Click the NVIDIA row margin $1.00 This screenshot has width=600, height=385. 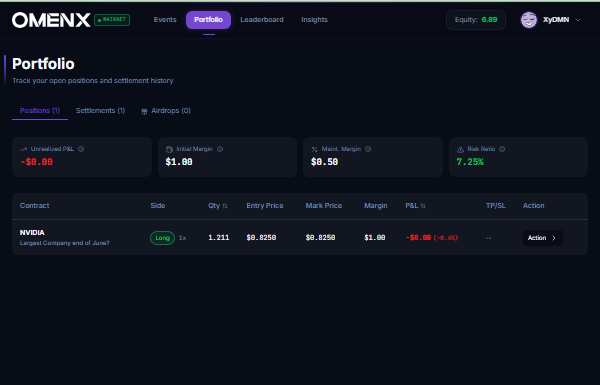(375, 238)
